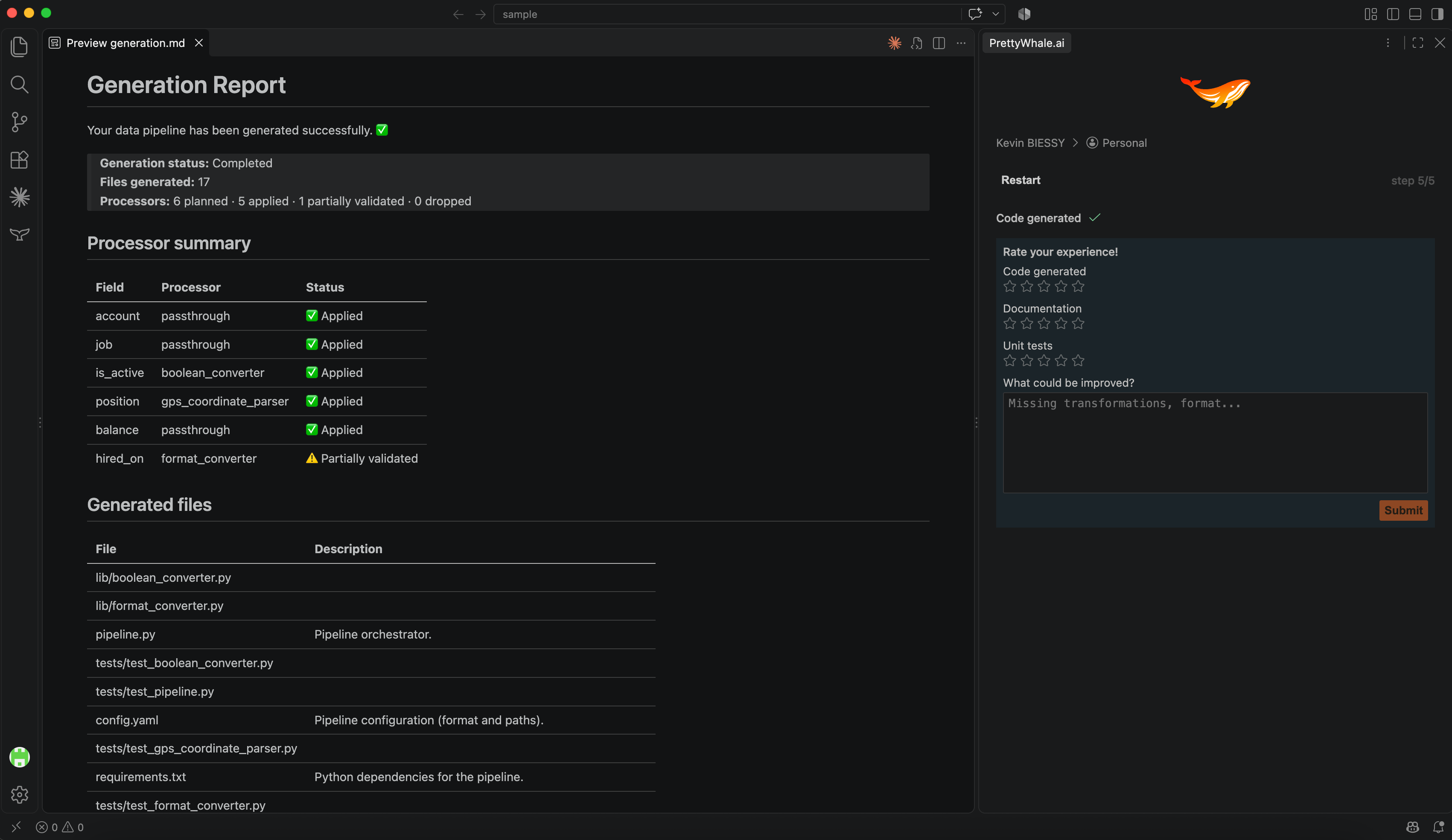The height and width of the screenshot is (840, 1452).
Task: Click the title bar chat icon
Action: (x=975, y=15)
